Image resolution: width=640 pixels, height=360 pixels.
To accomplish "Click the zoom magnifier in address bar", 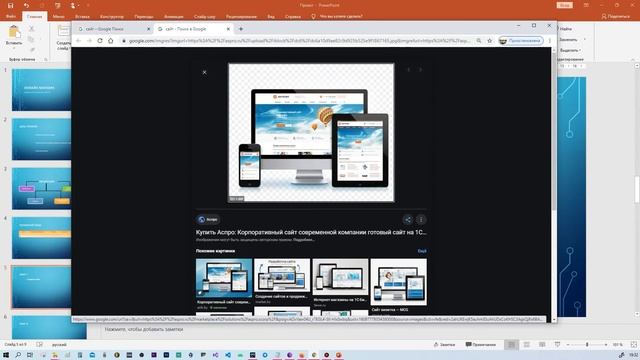I will pyautogui.click(x=479, y=40).
